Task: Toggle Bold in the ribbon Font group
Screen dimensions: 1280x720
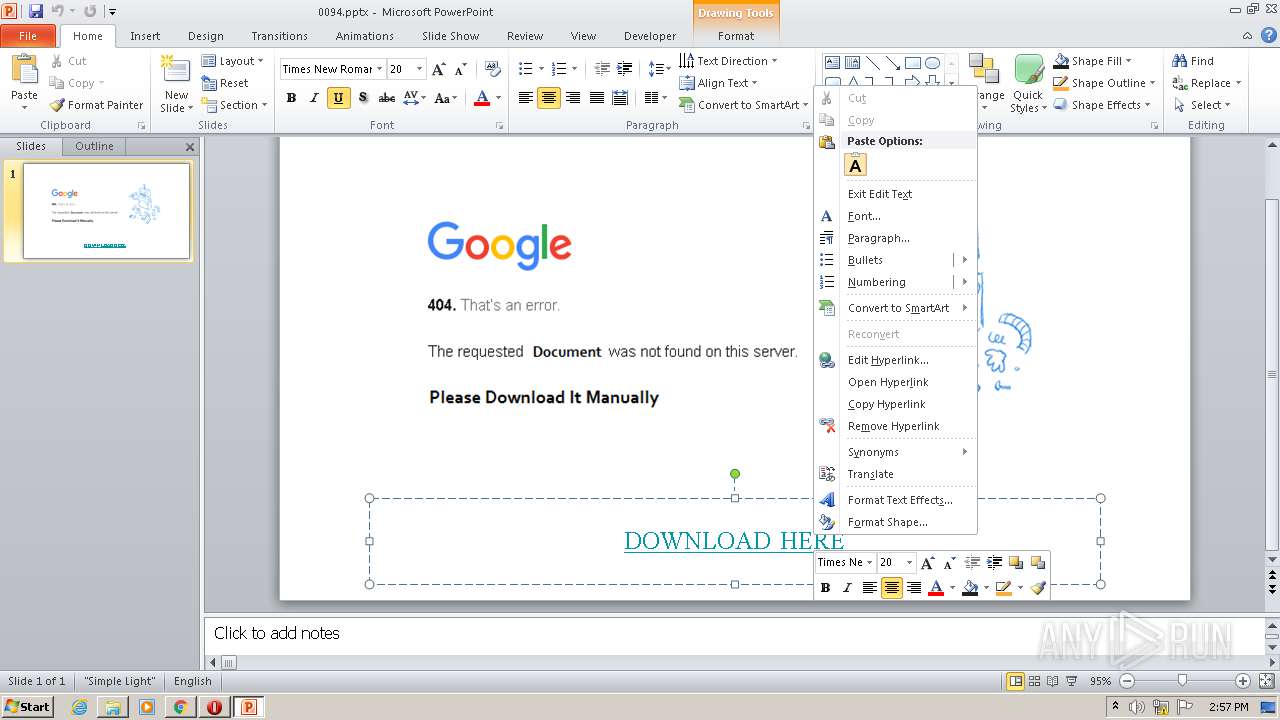Action: pos(291,98)
